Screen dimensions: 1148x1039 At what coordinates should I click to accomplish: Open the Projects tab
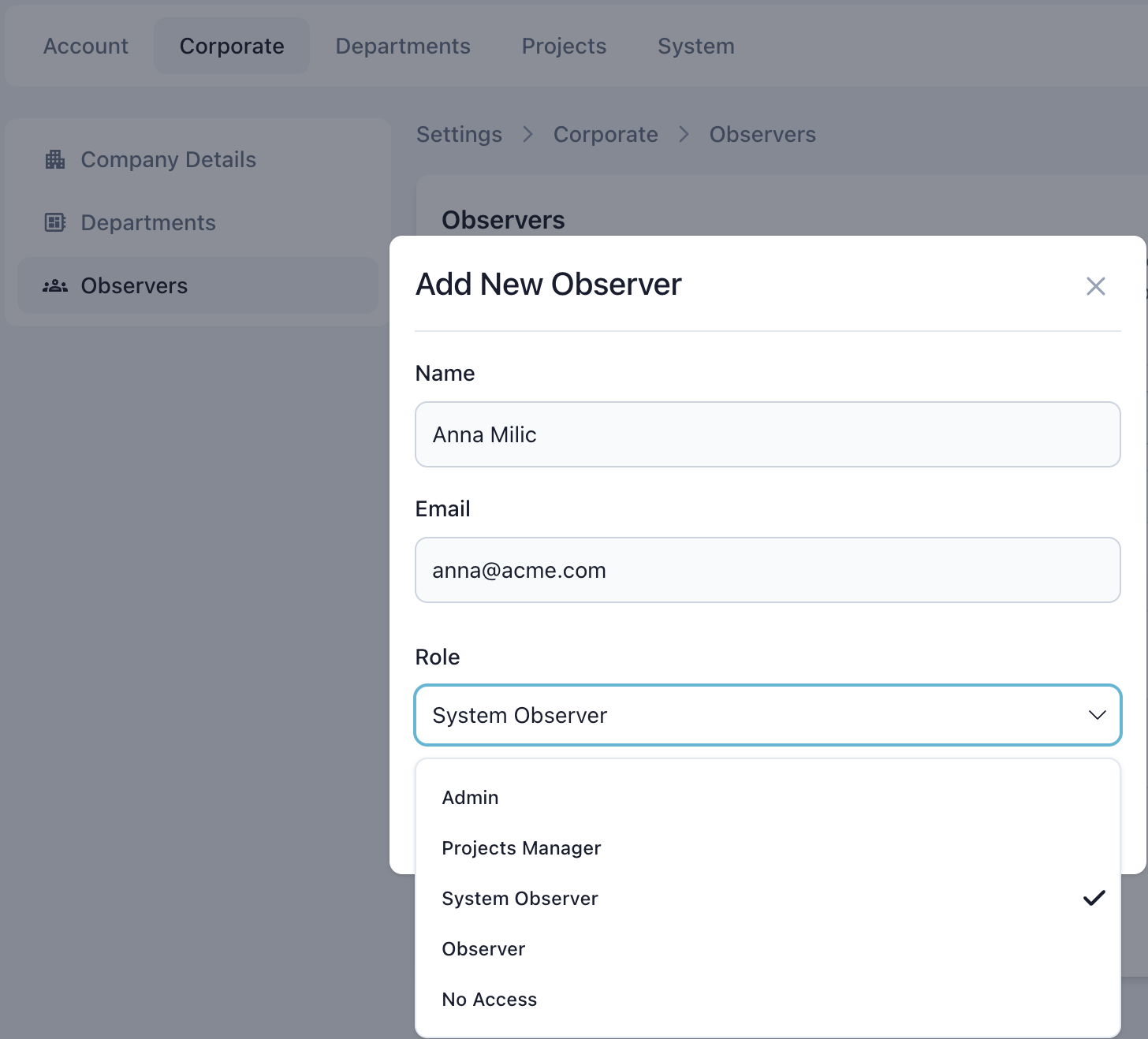coord(564,46)
